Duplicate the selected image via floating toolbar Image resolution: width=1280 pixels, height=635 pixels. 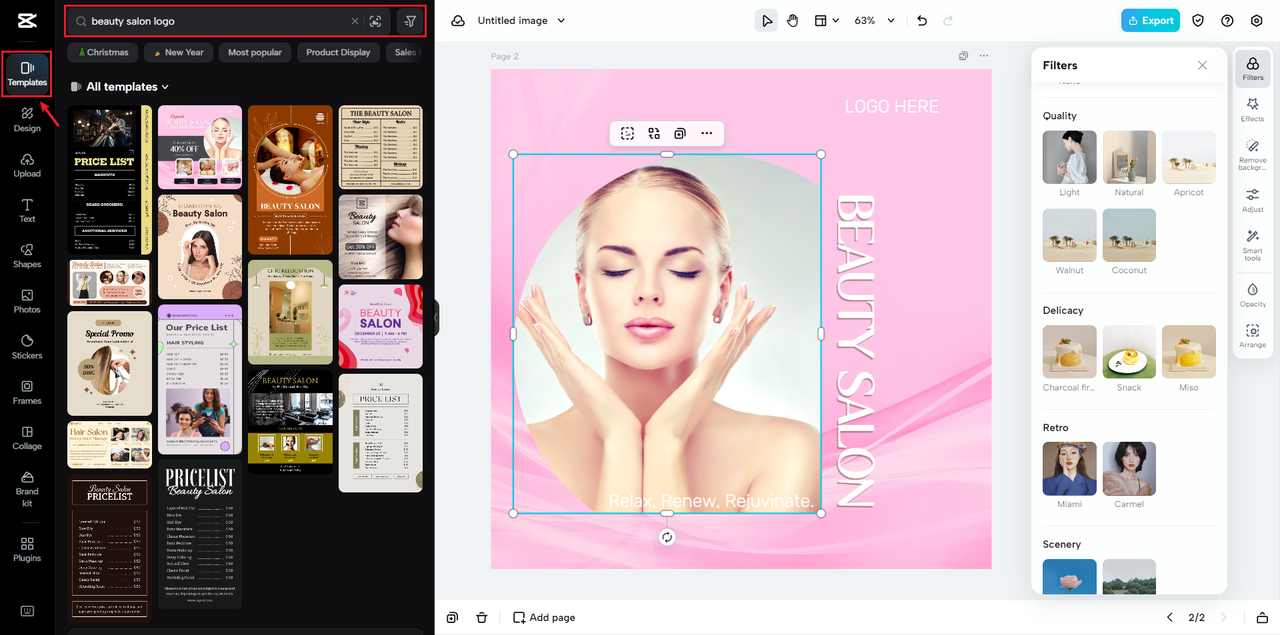coord(680,133)
